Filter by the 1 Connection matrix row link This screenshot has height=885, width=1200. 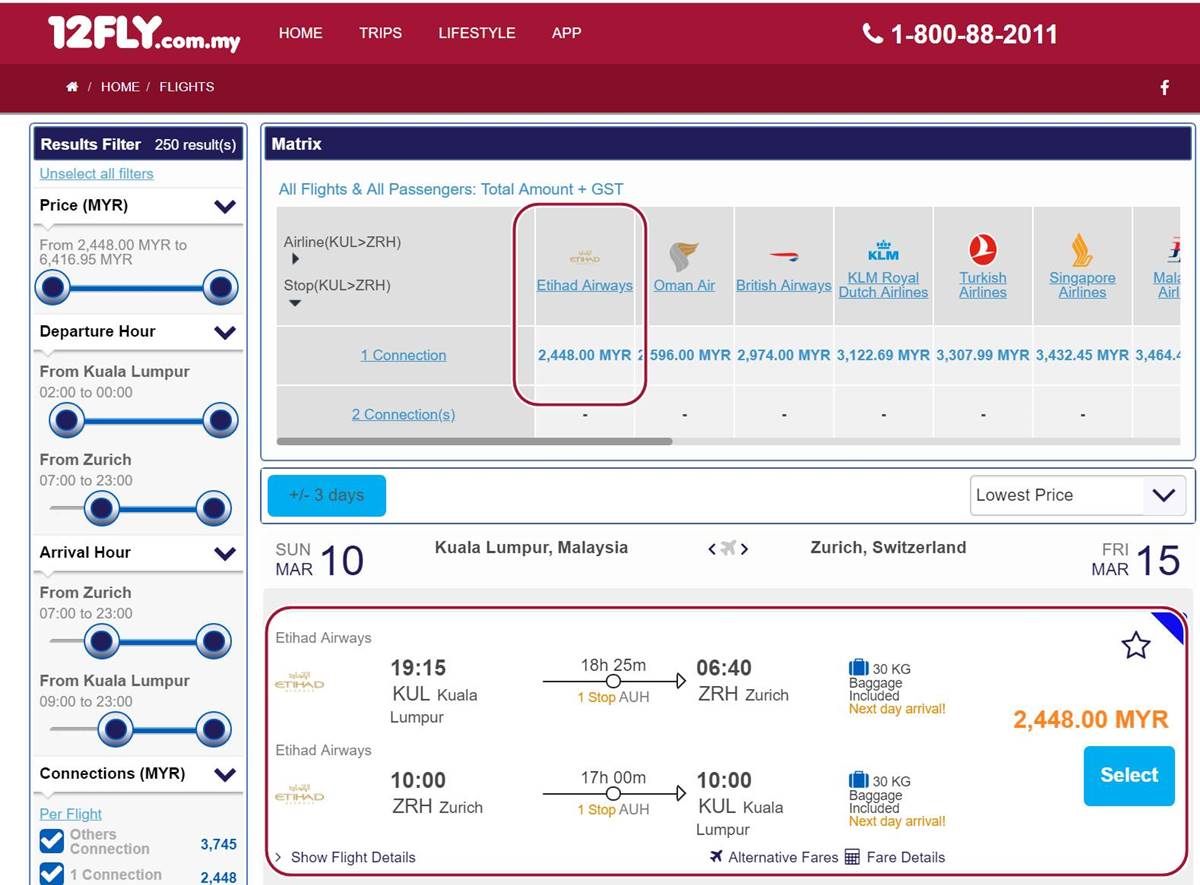(403, 355)
